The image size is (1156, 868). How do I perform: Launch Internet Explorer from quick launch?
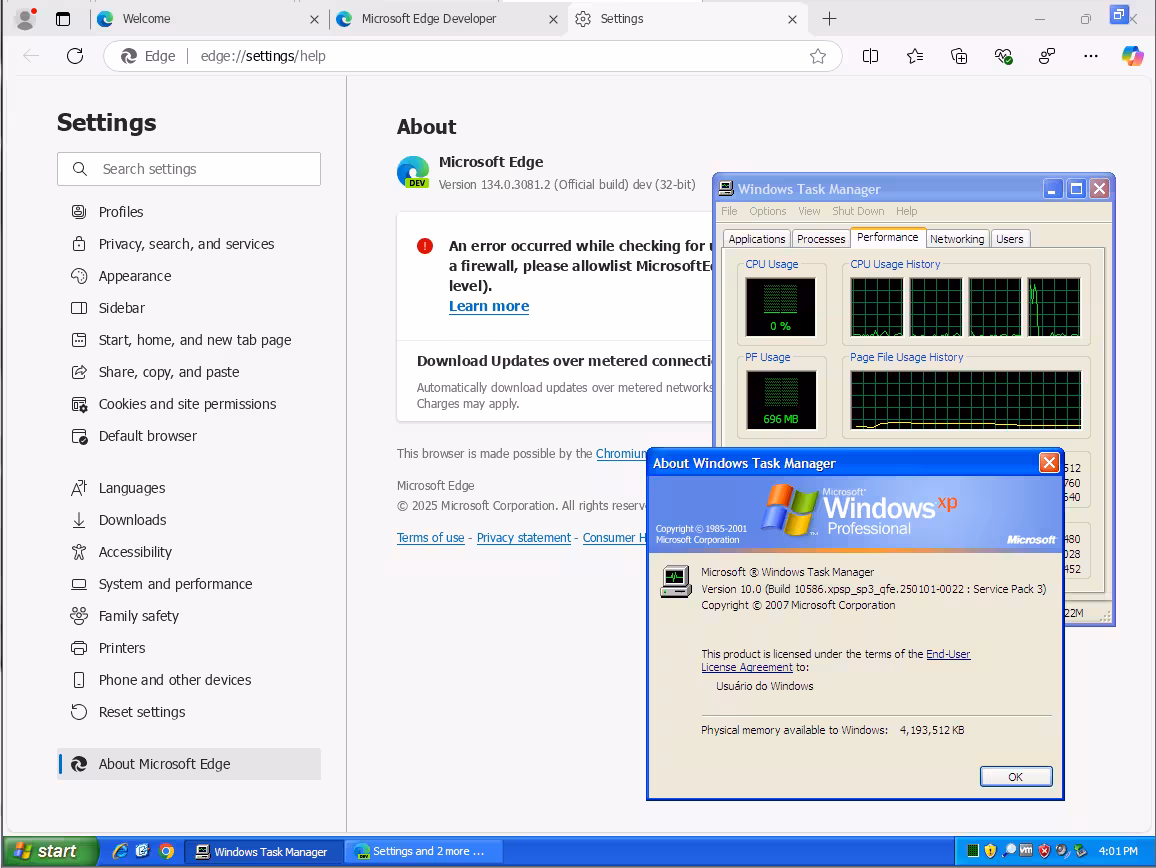point(120,852)
